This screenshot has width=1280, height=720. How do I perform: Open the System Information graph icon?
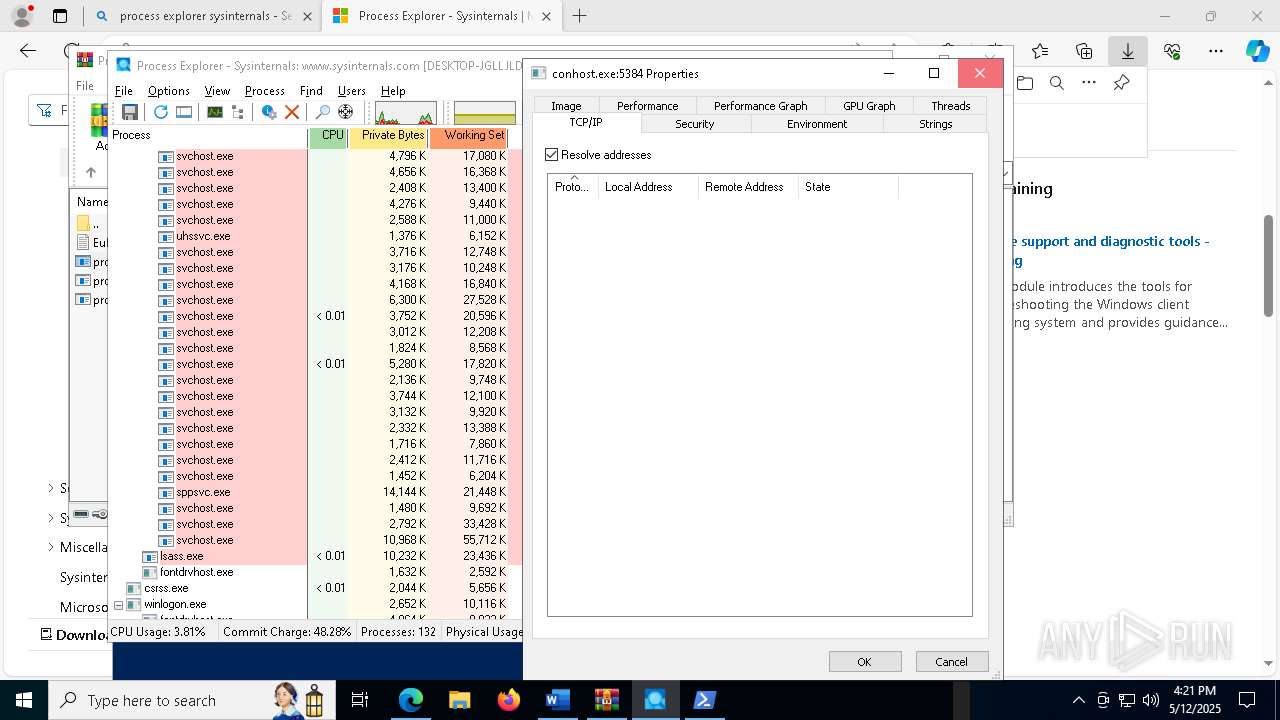point(215,112)
